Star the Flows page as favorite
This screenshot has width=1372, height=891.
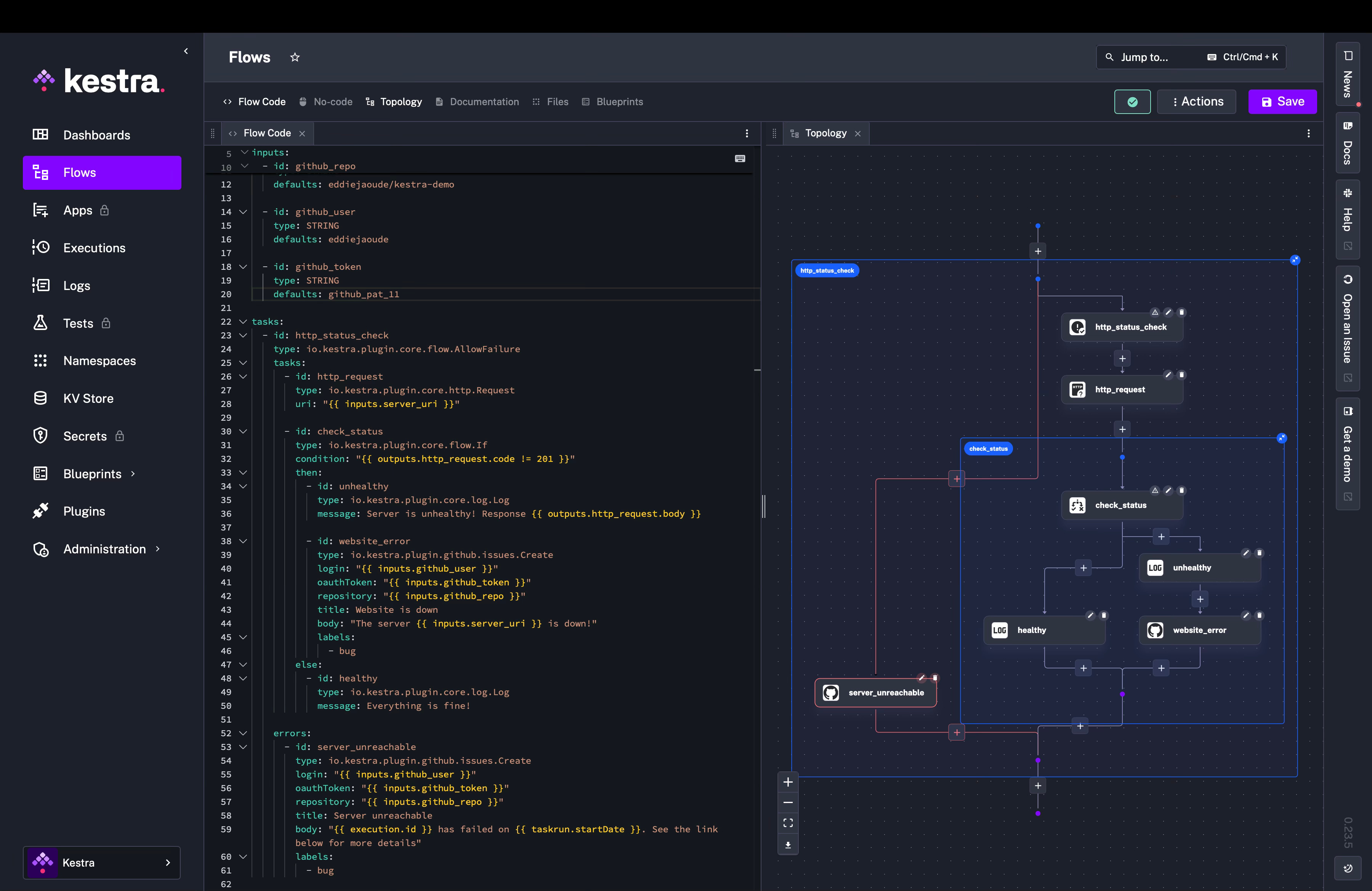pyautogui.click(x=295, y=57)
